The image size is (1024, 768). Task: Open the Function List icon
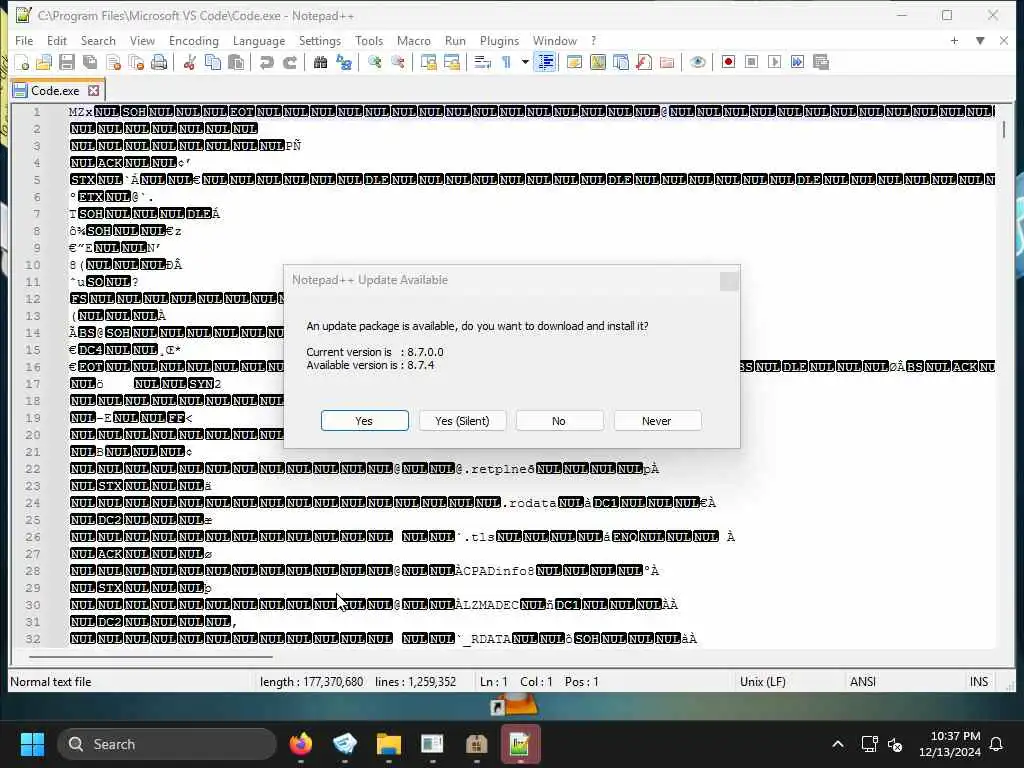point(644,63)
